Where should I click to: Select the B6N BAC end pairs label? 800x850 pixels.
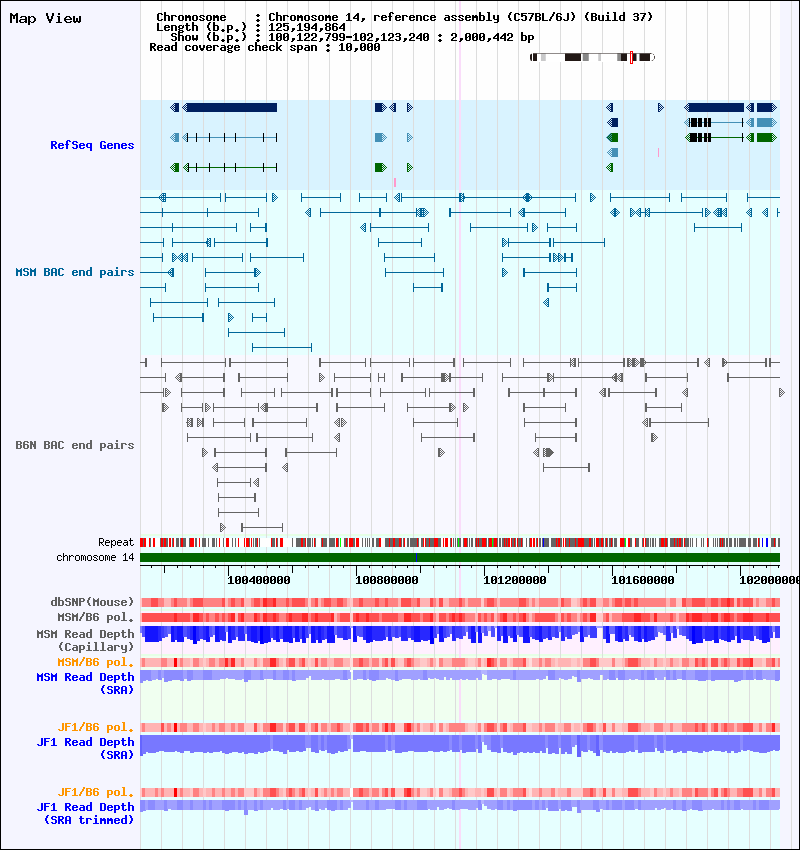75,445
